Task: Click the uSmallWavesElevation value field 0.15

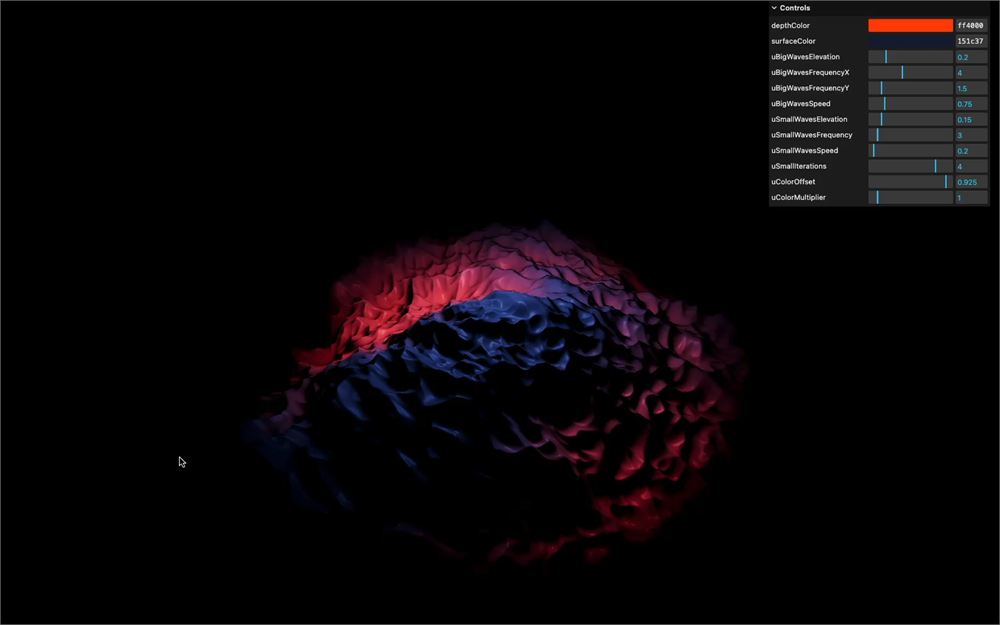Action: click(x=971, y=119)
